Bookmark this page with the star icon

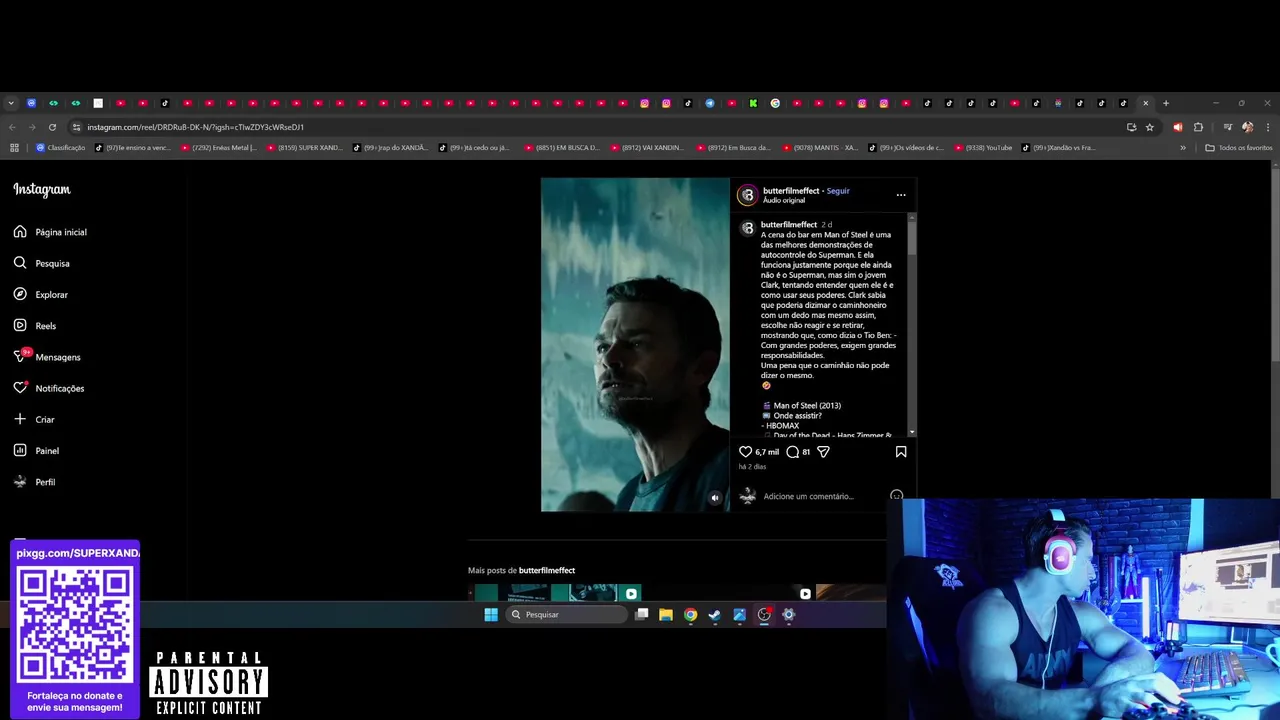tap(1150, 127)
